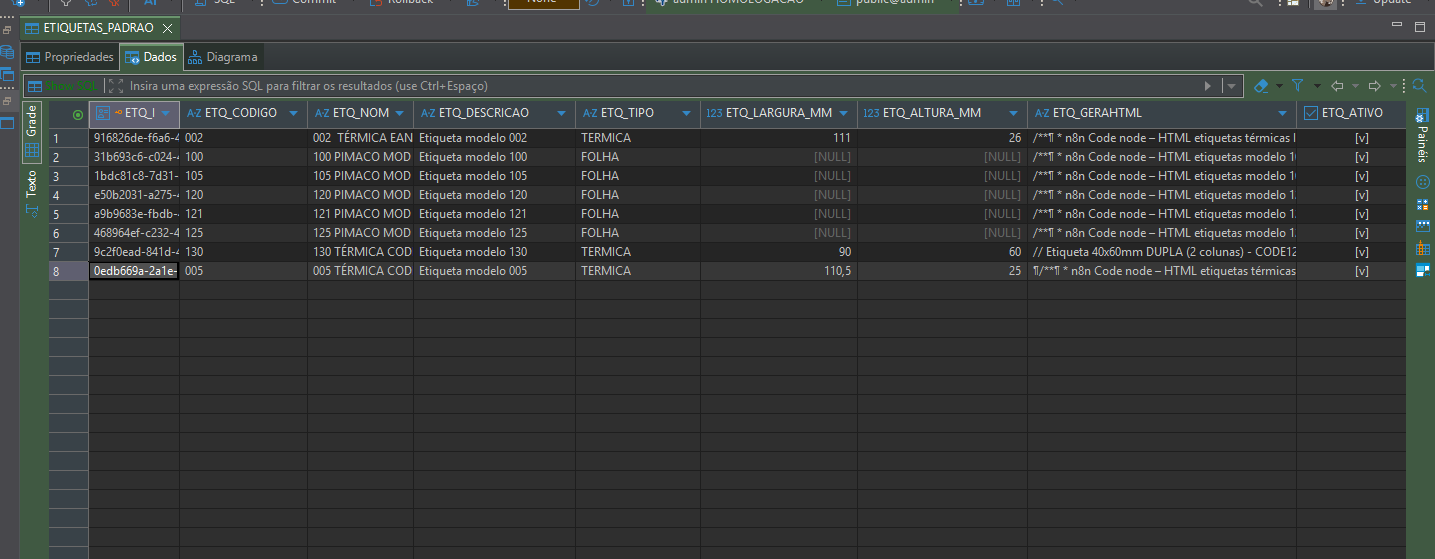Click the calculator panel icon
This screenshot has height=559, width=1435.
click(x=1423, y=205)
